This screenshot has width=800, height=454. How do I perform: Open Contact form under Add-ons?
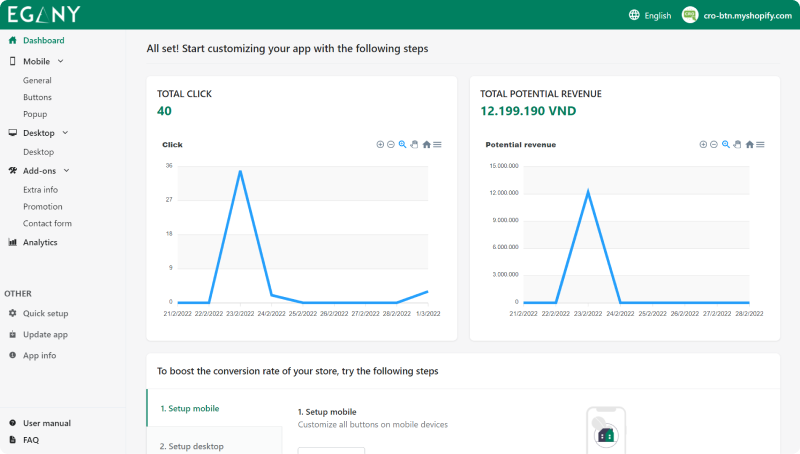point(47,223)
